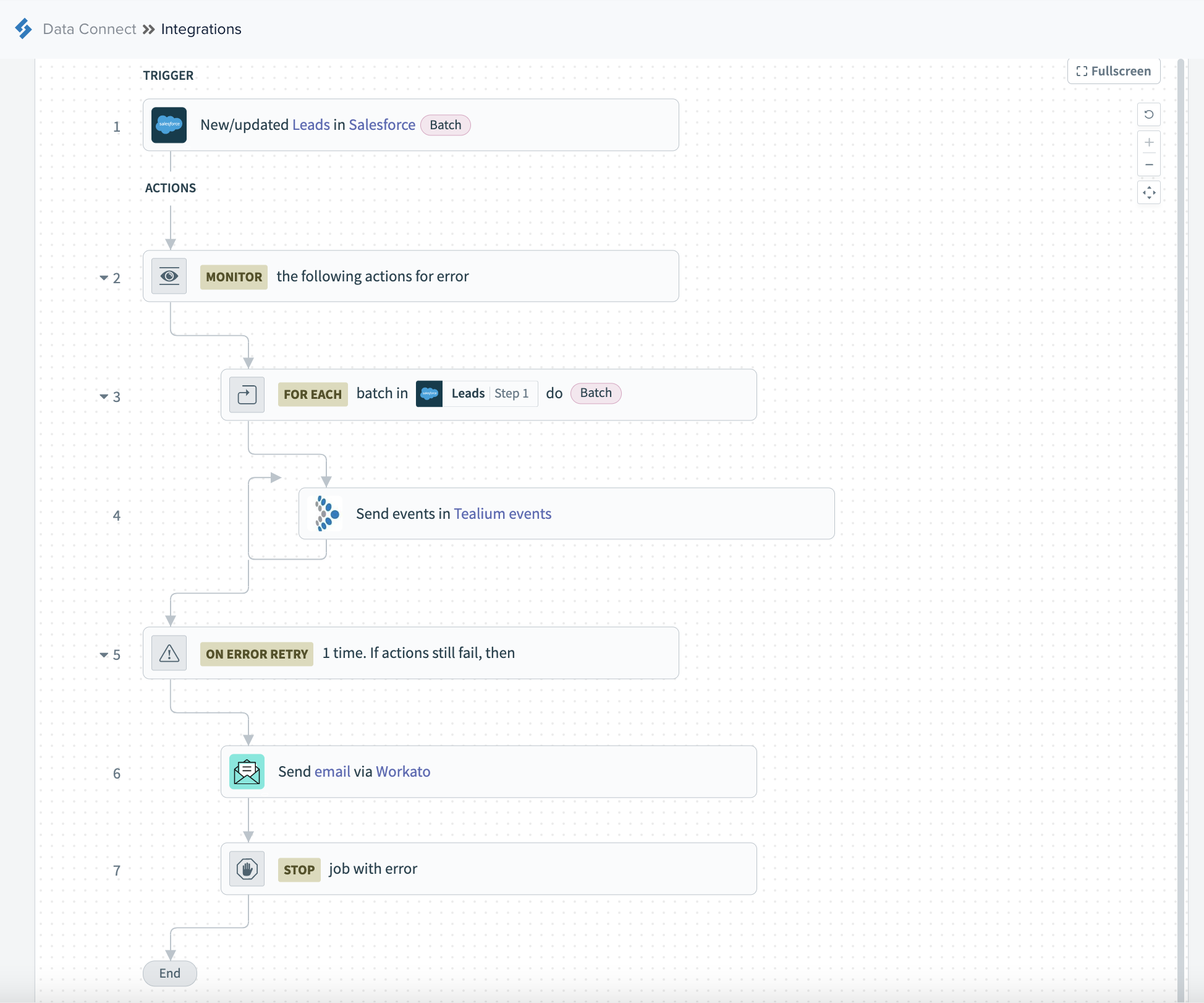Click the Leads Step 1 data pill
Viewport: 1204px width, 1003px height.
(477, 394)
